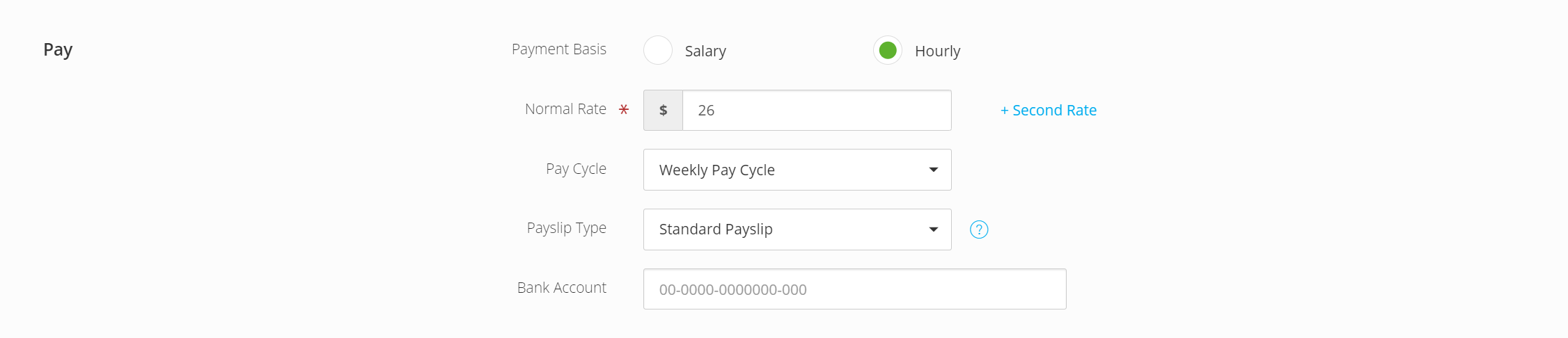Click the Hourly option label
The image size is (1568, 338).
[x=937, y=51]
